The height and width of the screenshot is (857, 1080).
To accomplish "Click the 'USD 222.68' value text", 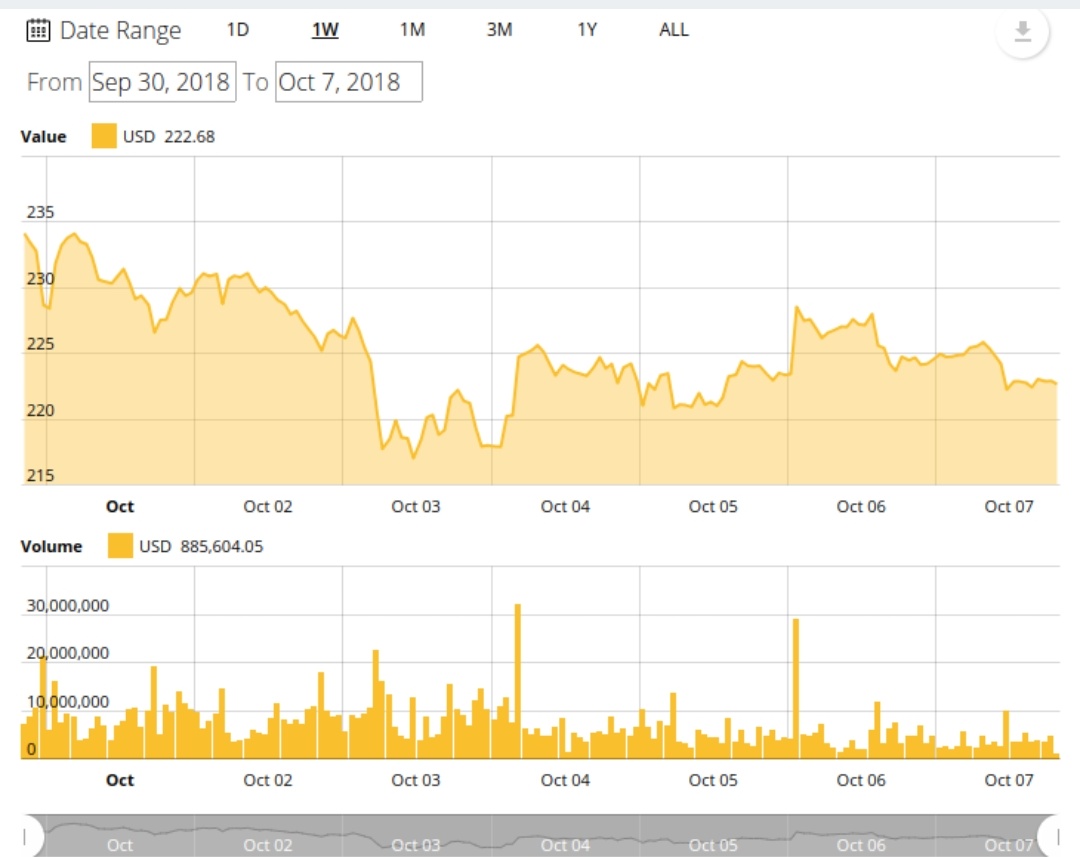I will click(169, 136).
